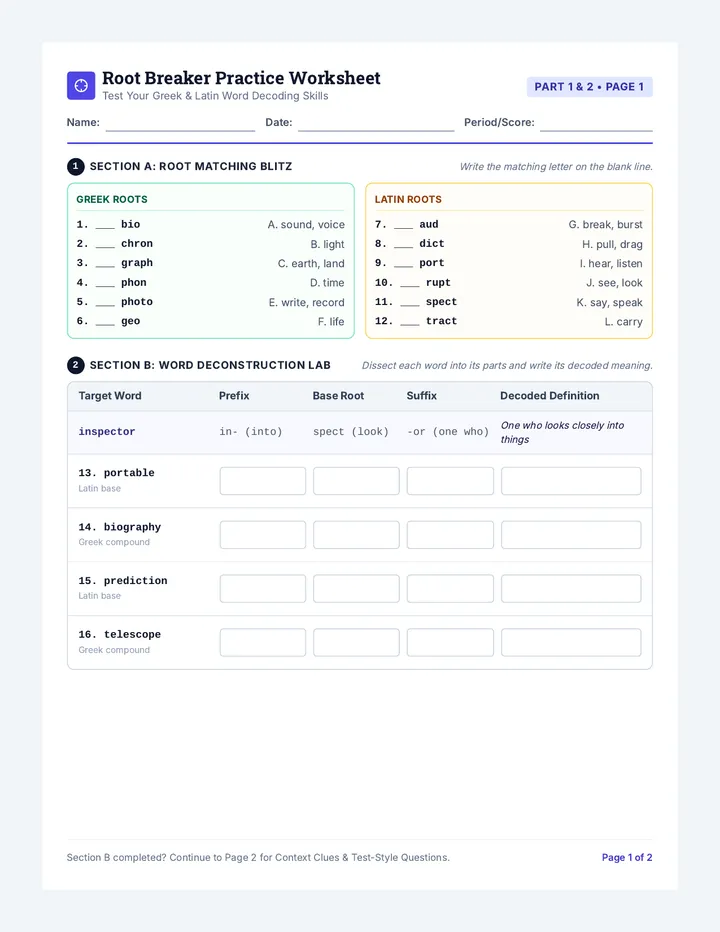Screen dimensions: 720x932
Task: Click the Period/Score blank line
Action: [x=596, y=130]
